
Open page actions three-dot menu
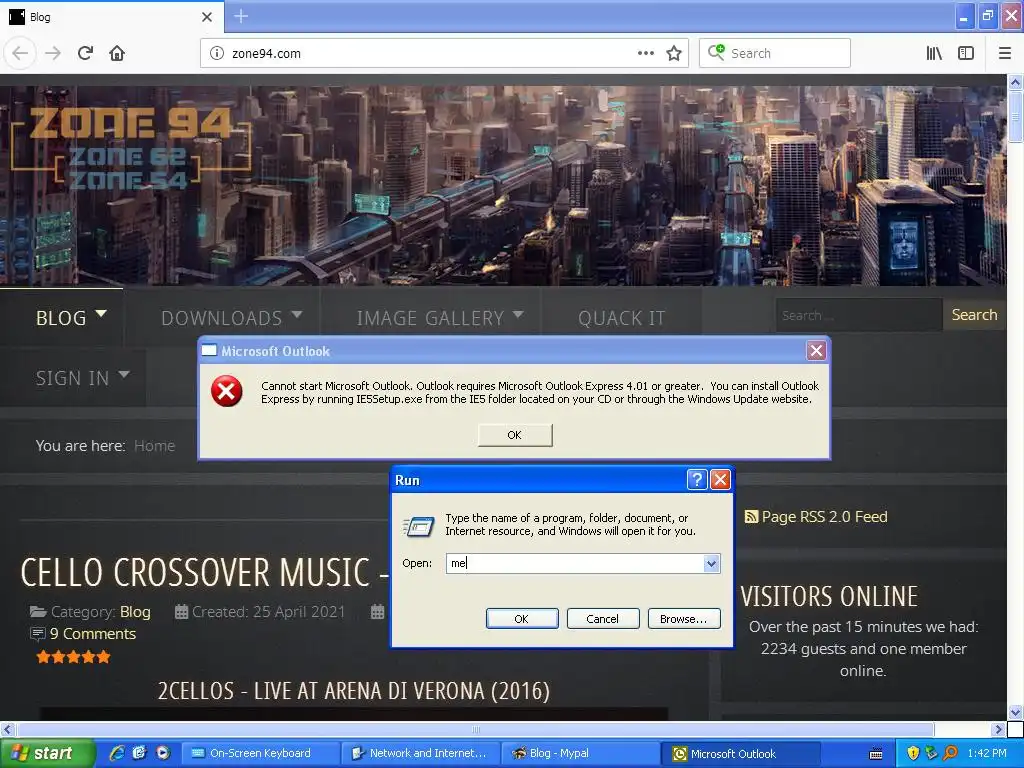645,54
